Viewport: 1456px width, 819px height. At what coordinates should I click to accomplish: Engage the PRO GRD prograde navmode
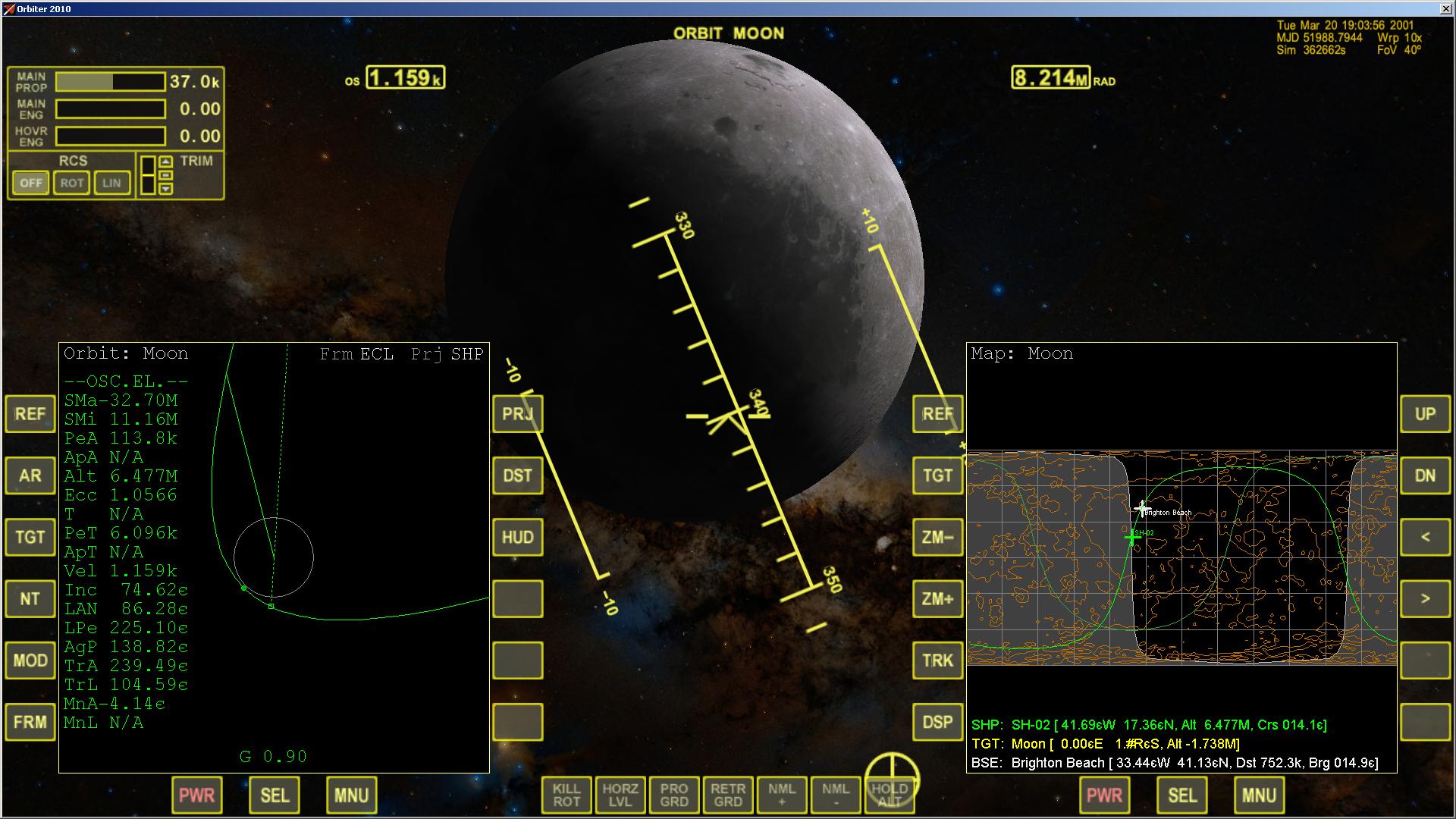click(674, 795)
